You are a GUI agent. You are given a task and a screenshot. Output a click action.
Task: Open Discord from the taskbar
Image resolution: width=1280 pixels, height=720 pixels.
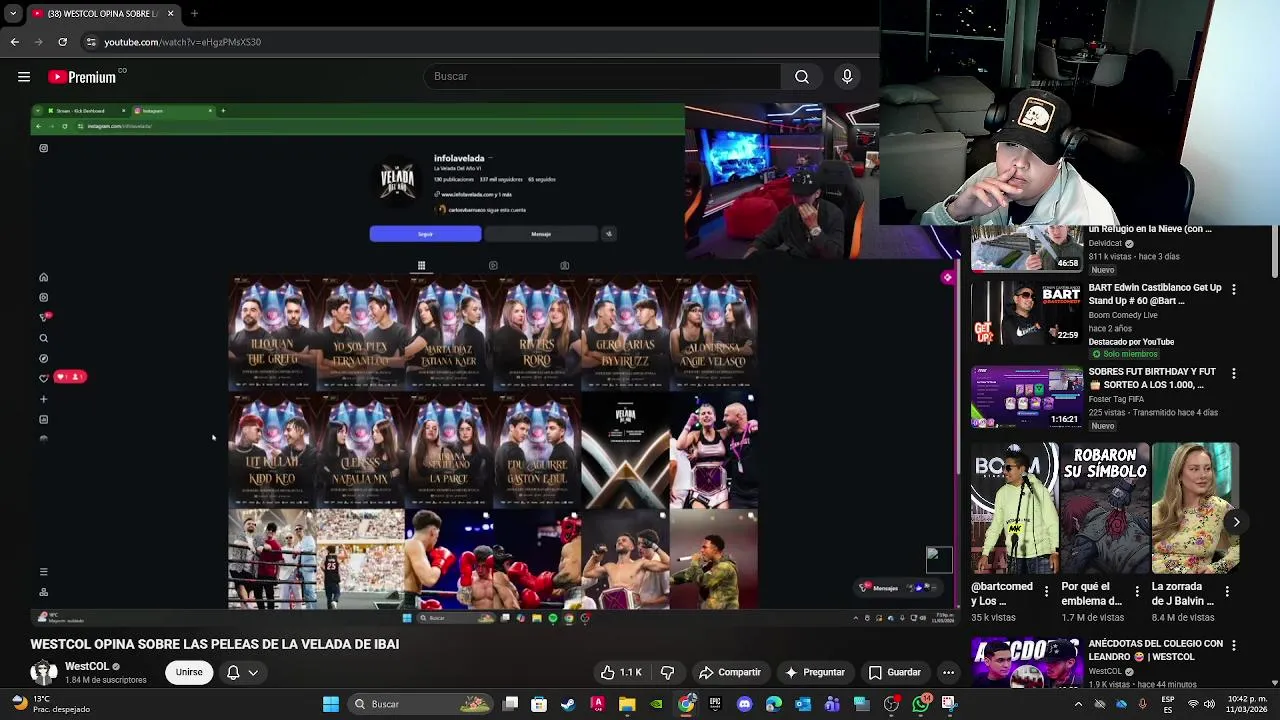[x=744, y=704]
